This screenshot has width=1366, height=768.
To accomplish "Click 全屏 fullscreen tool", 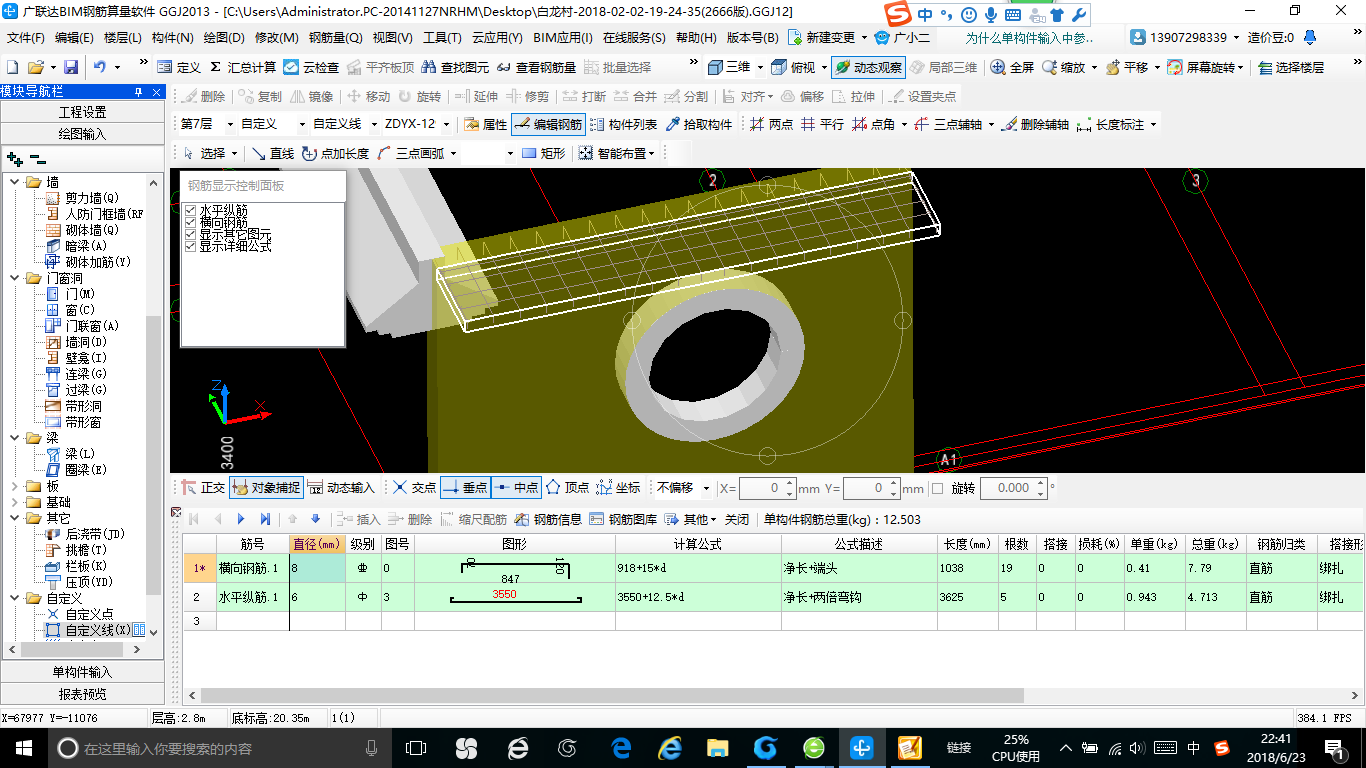I will click(1012, 67).
